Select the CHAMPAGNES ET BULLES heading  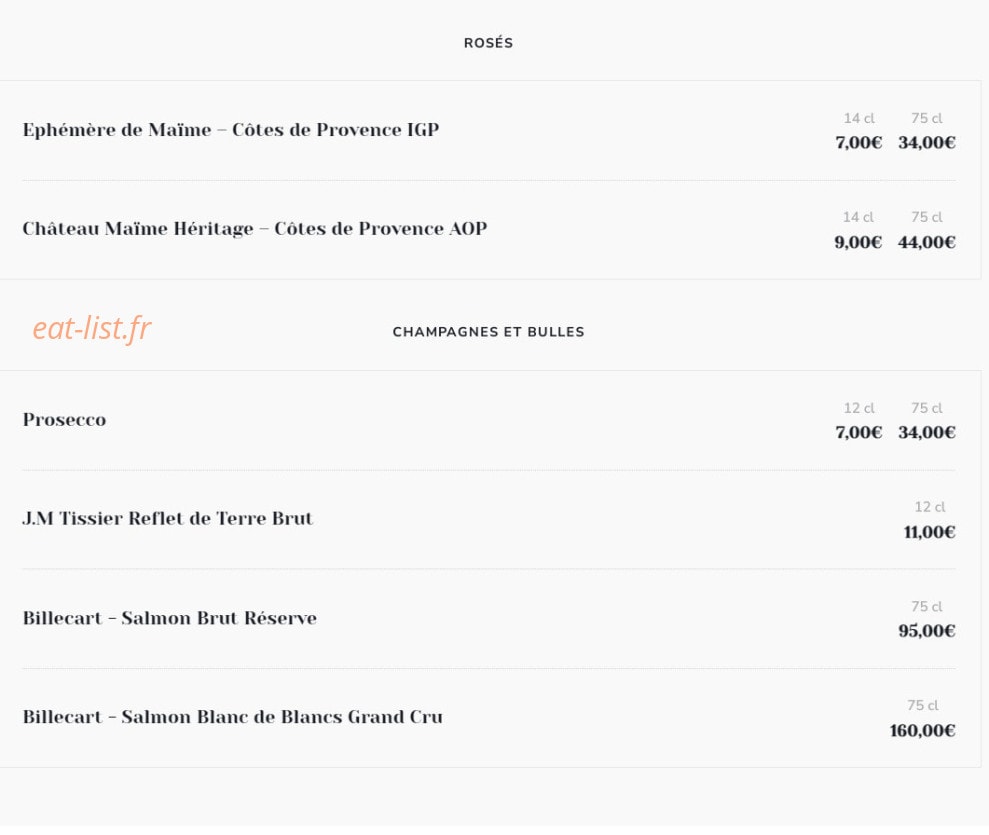(x=488, y=332)
